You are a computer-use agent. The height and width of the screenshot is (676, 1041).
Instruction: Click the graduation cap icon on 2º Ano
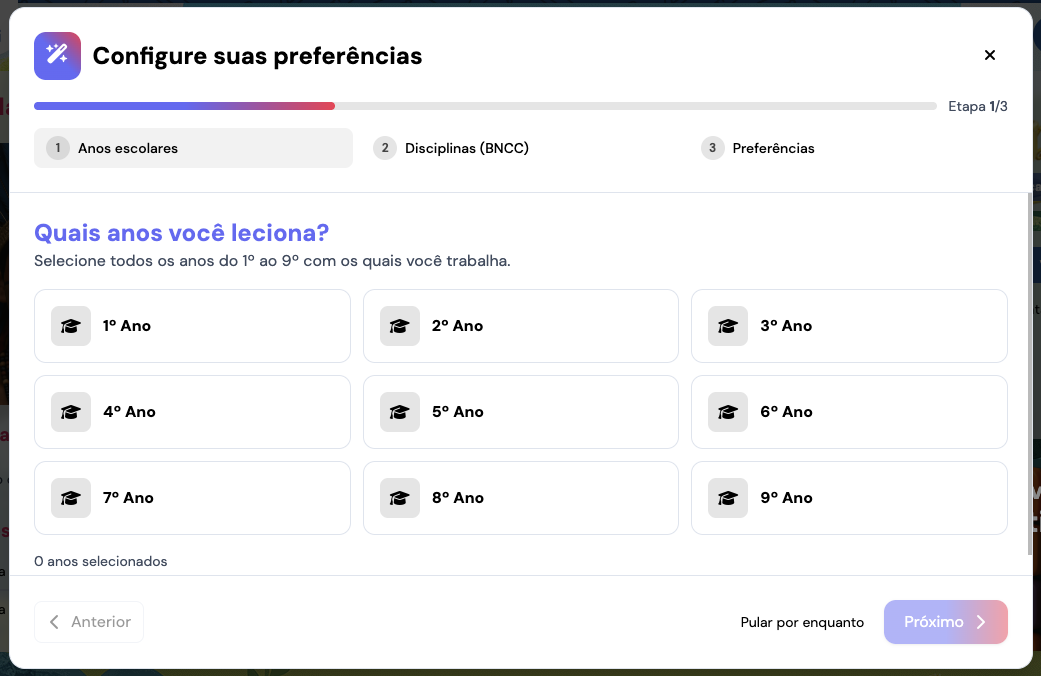tap(399, 326)
